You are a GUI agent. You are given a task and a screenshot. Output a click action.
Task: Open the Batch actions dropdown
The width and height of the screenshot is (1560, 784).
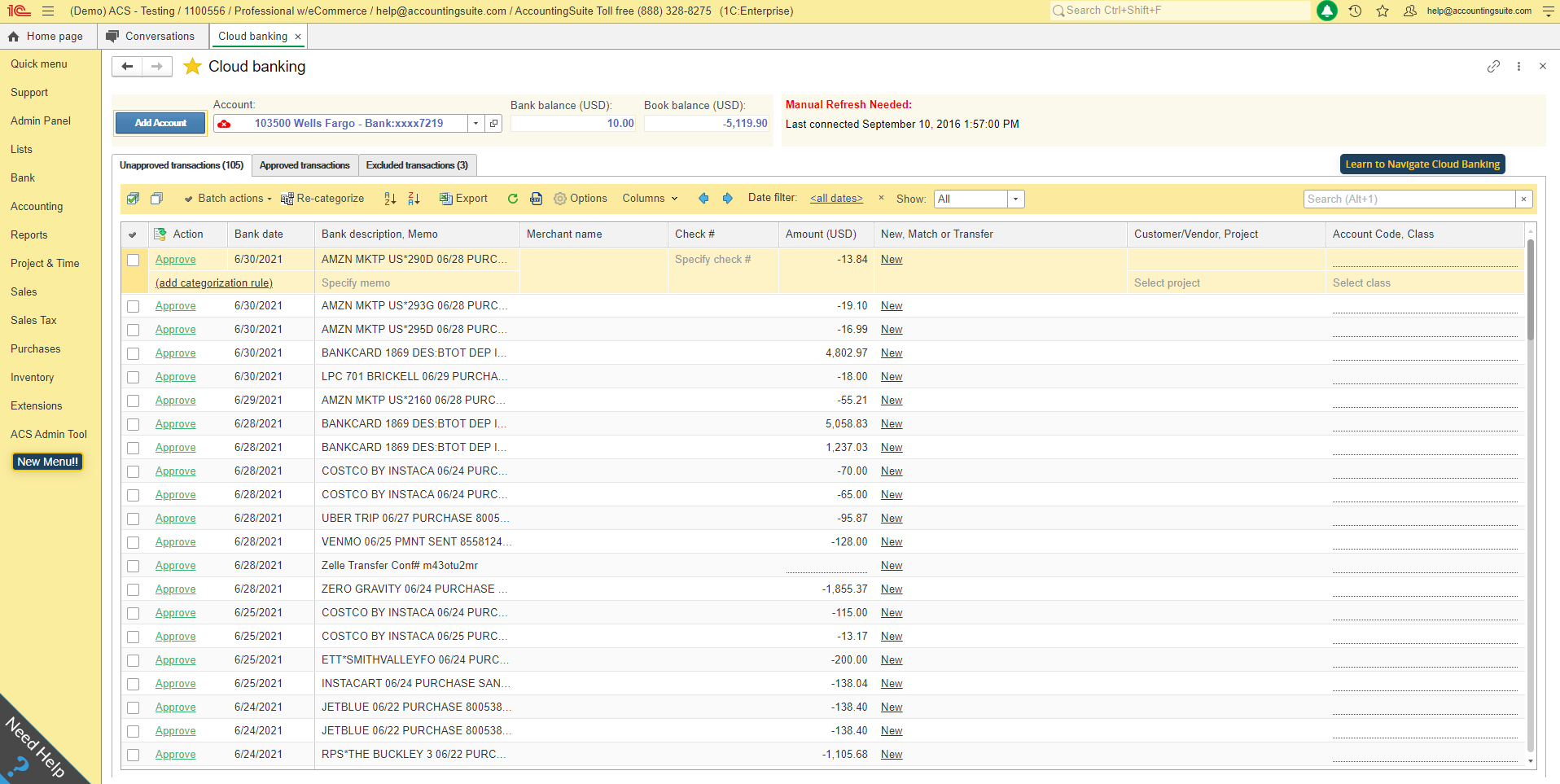(227, 199)
